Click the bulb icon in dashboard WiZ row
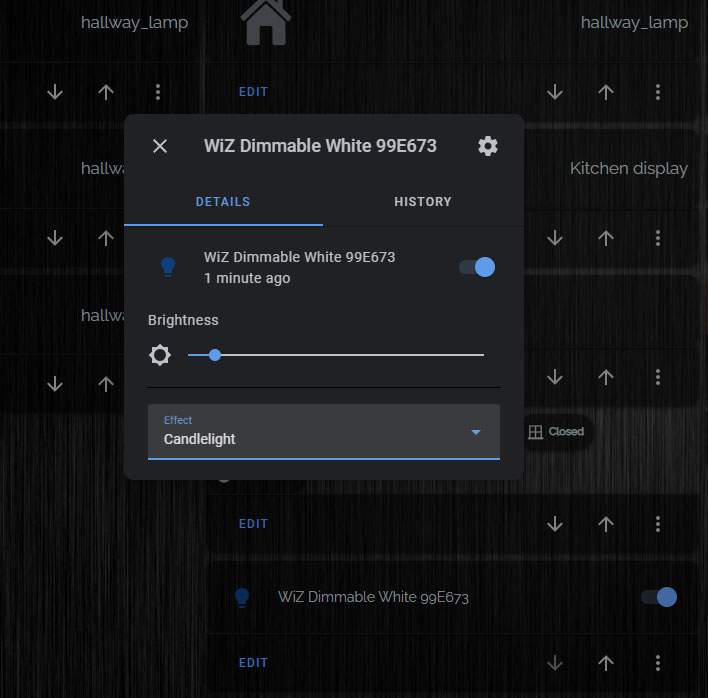This screenshot has width=708, height=698. 242,598
